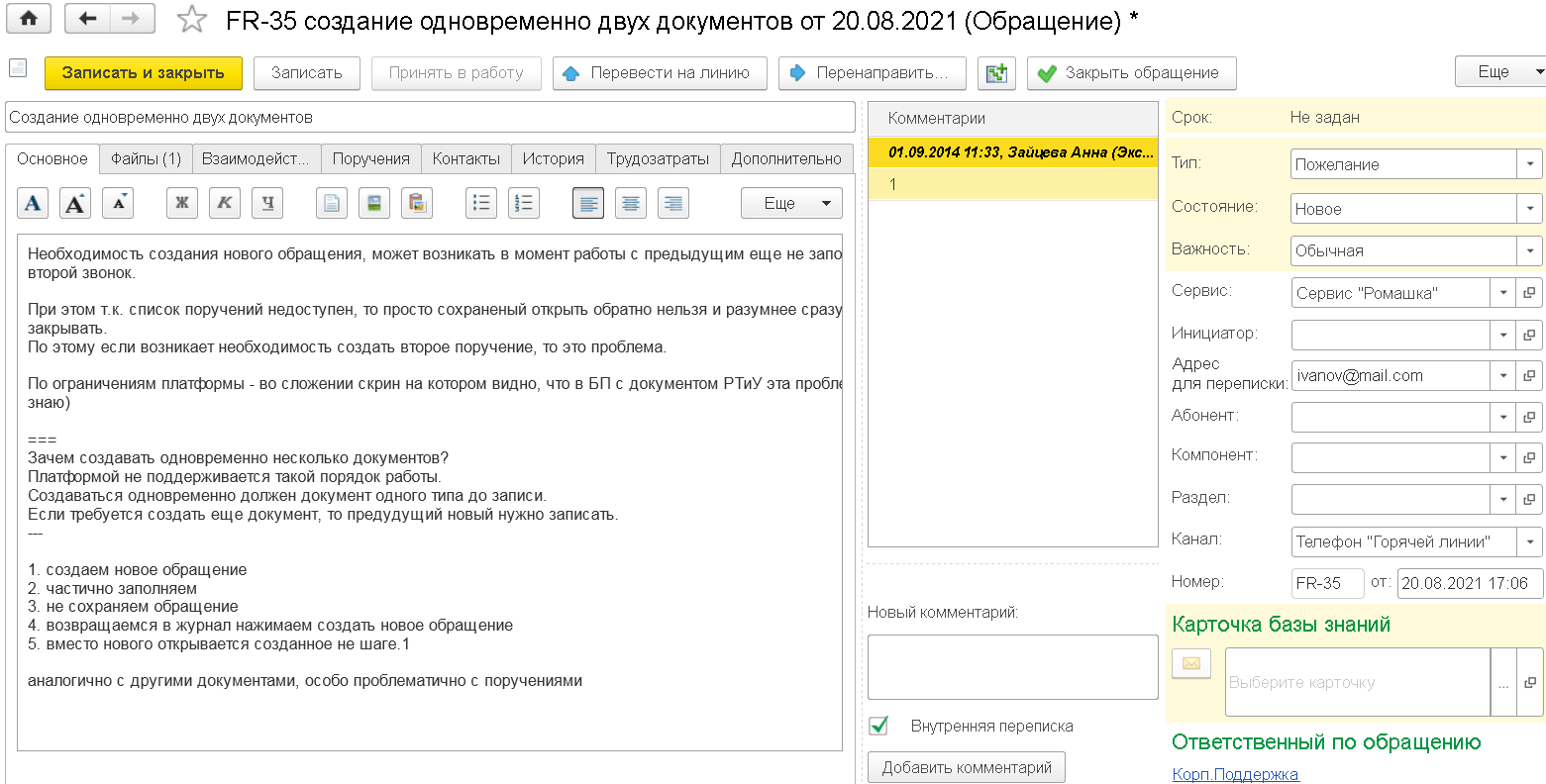Open the Раздел field's linked record
Screen dimensions: 1546x784
coord(1530,499)
